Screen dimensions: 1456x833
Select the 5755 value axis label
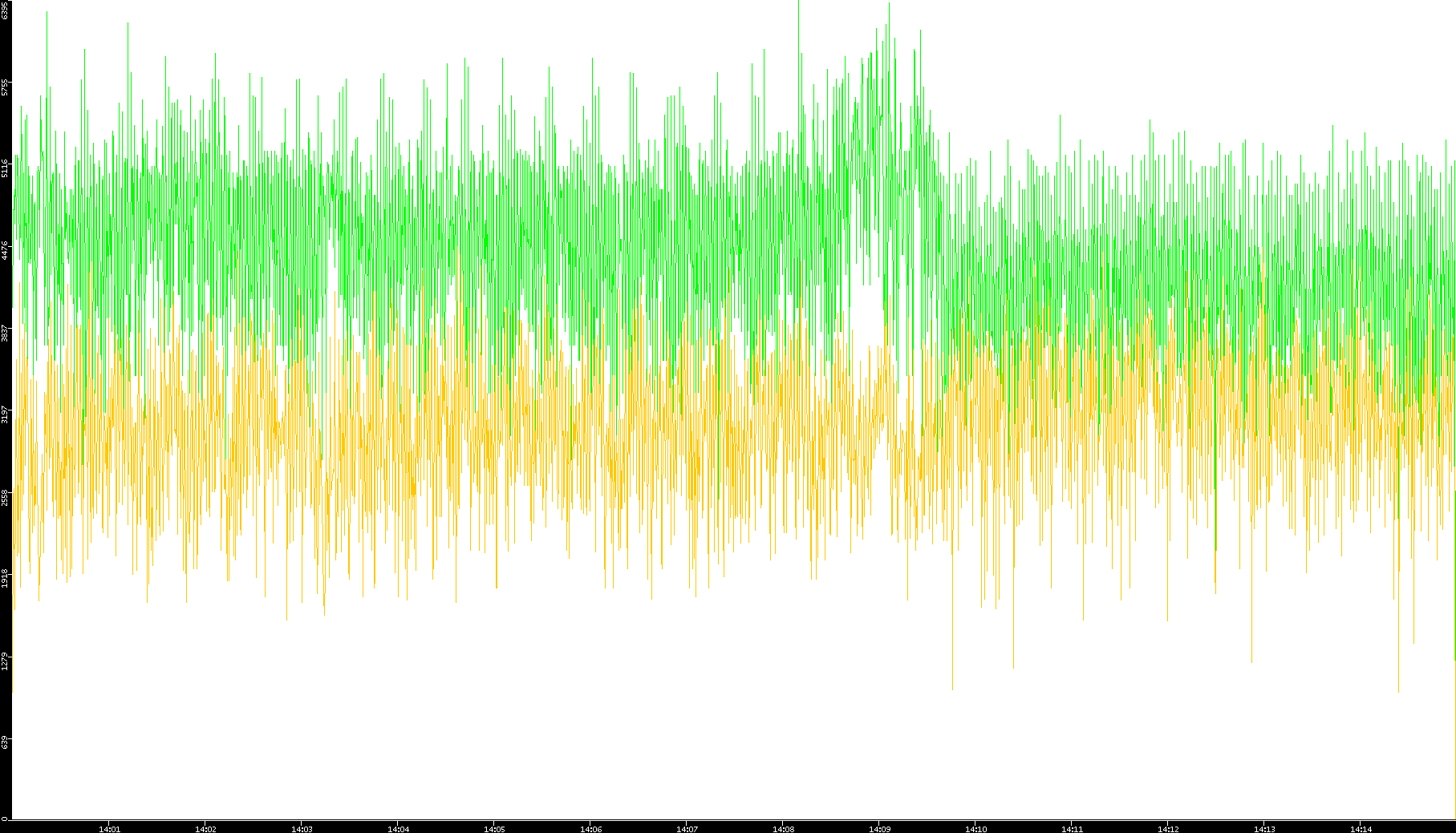coord(5,87)
